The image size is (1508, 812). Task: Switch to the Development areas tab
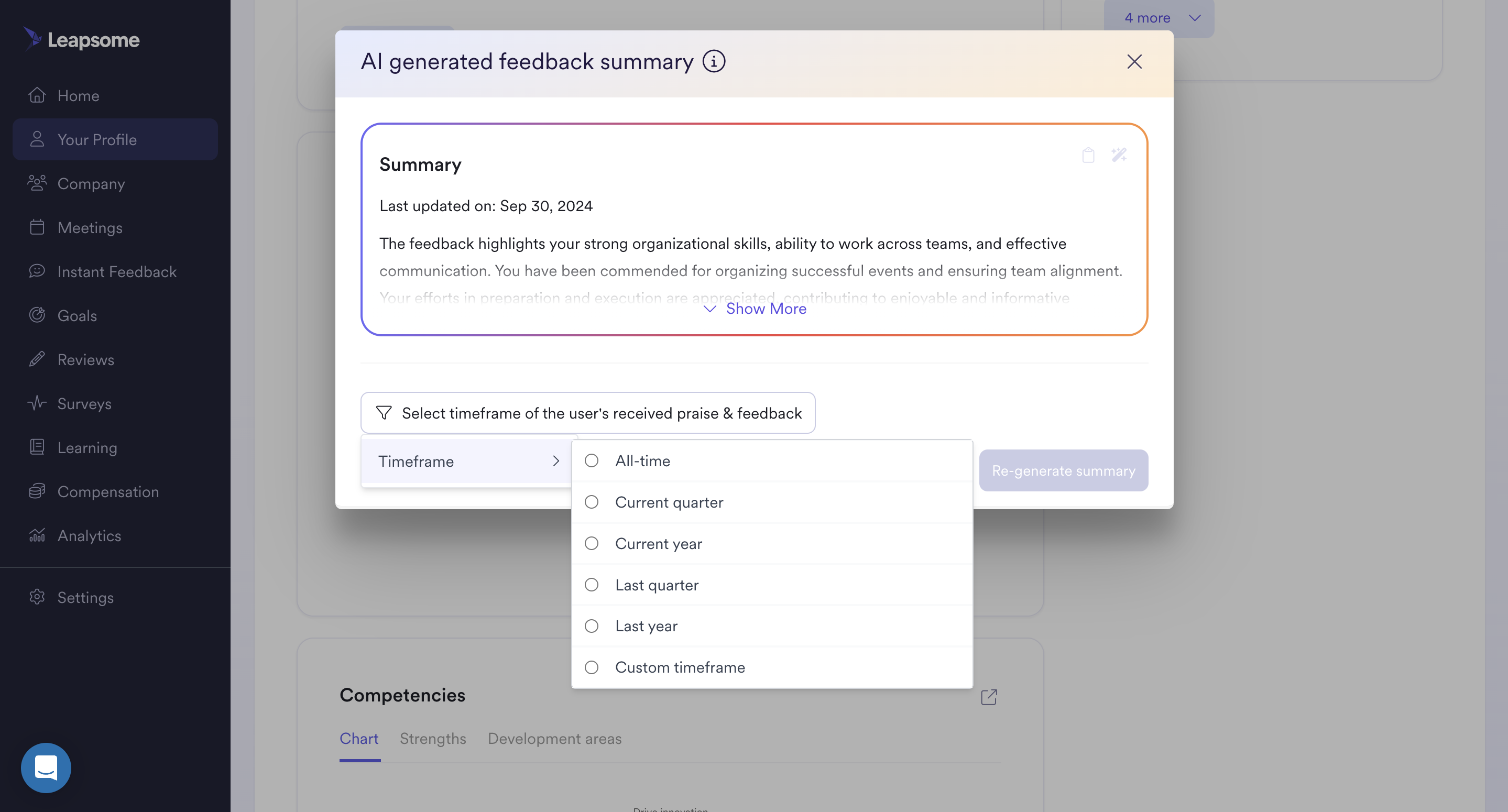(554, 738)
